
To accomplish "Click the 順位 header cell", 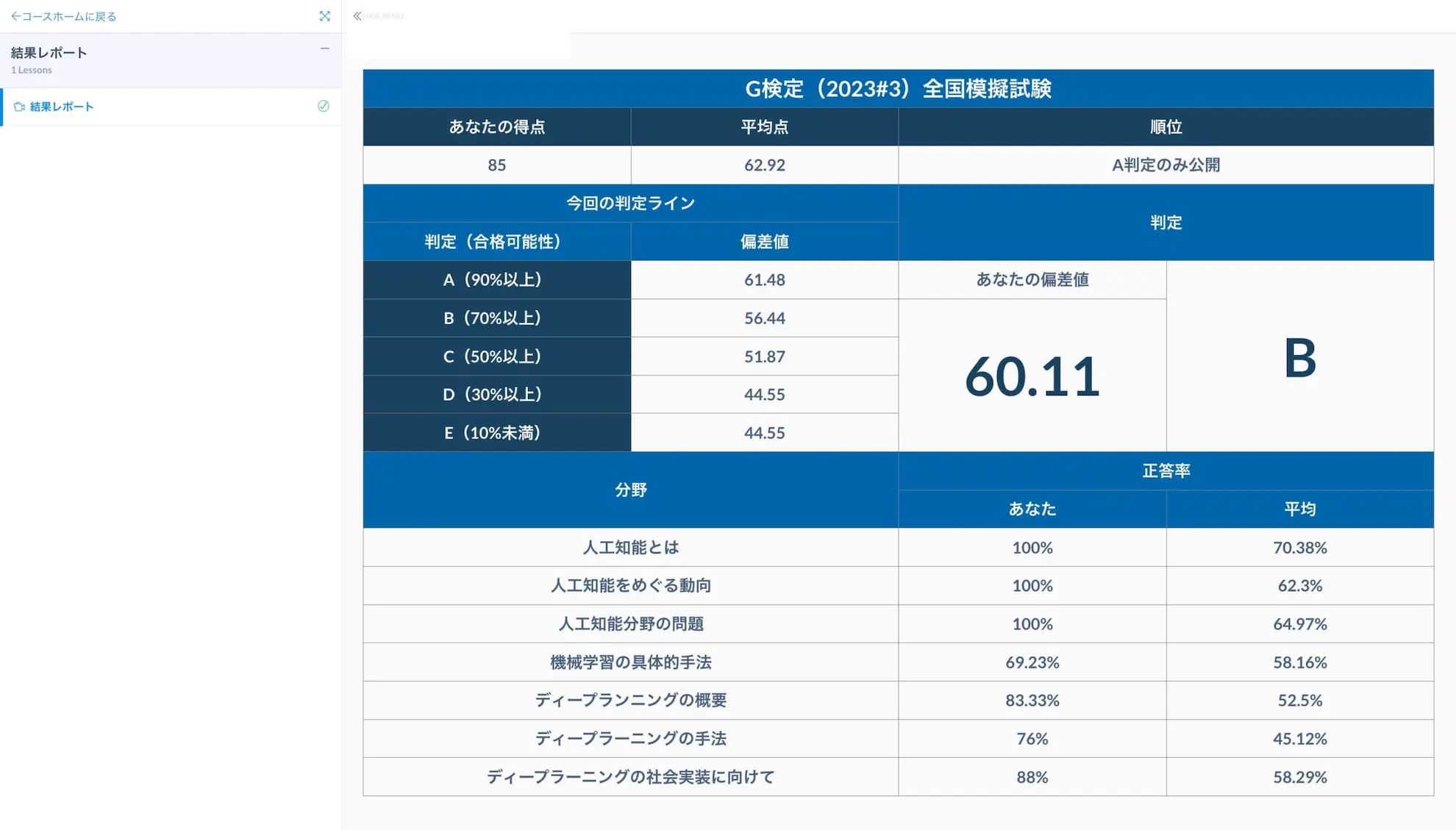I will tap(1166, 126).
